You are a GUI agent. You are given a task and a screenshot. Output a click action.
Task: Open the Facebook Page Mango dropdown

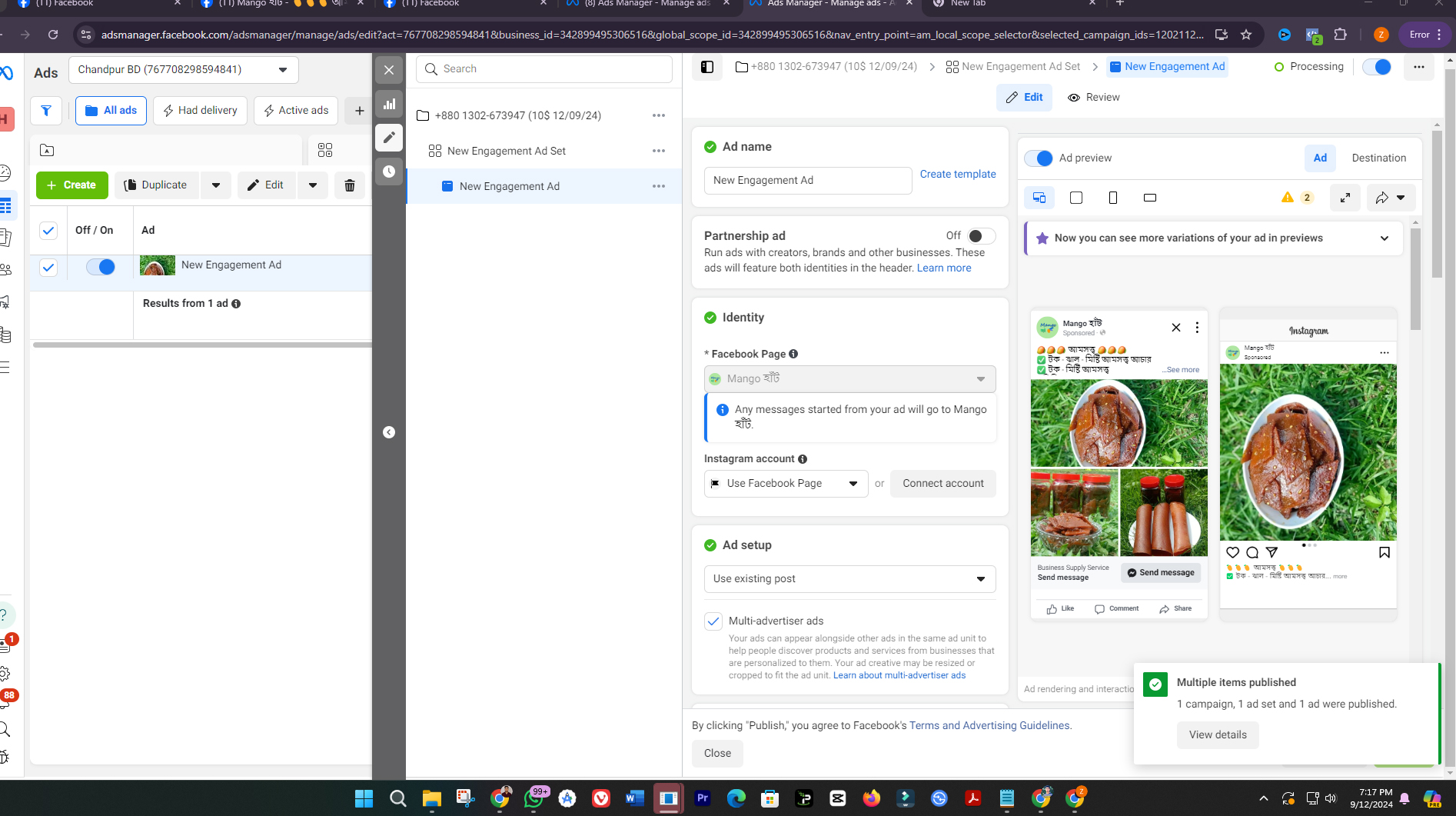tap(849, 378)
